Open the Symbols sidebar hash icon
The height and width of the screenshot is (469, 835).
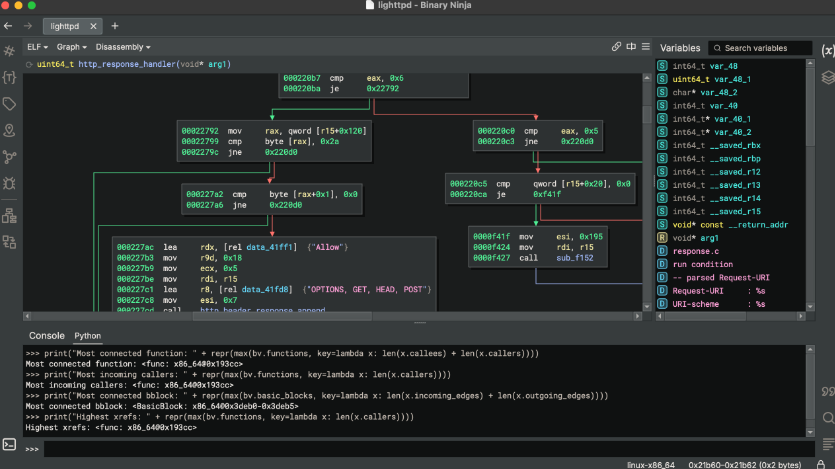(x=9, y=50)
